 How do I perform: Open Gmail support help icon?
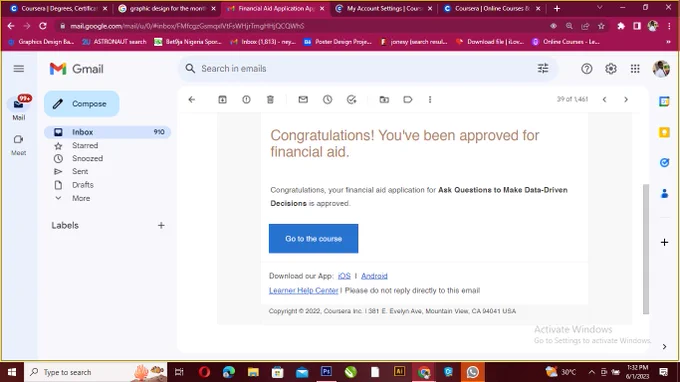point(586,69)
